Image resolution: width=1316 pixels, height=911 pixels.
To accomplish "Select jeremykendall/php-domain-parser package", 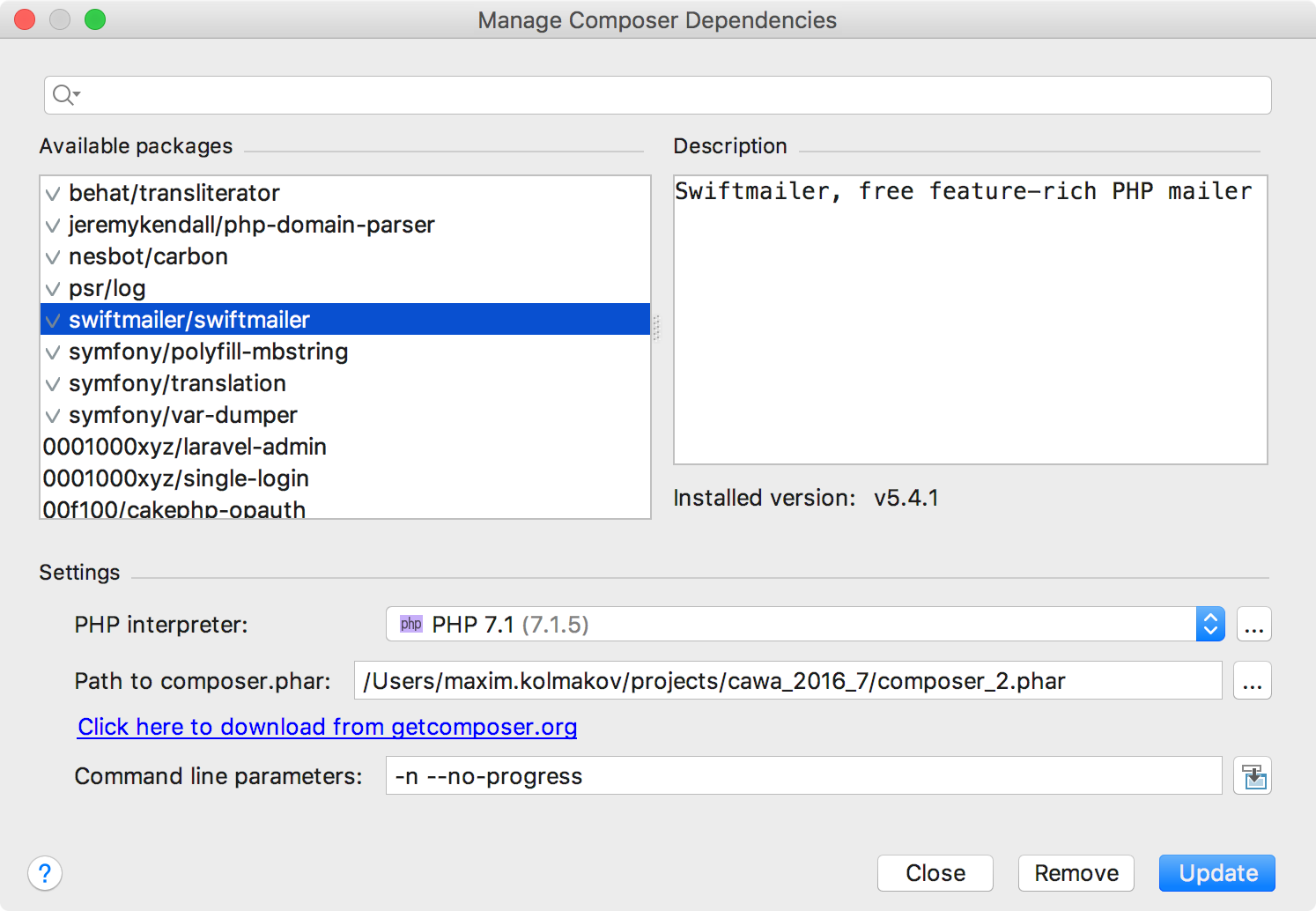I will [345, 225].
